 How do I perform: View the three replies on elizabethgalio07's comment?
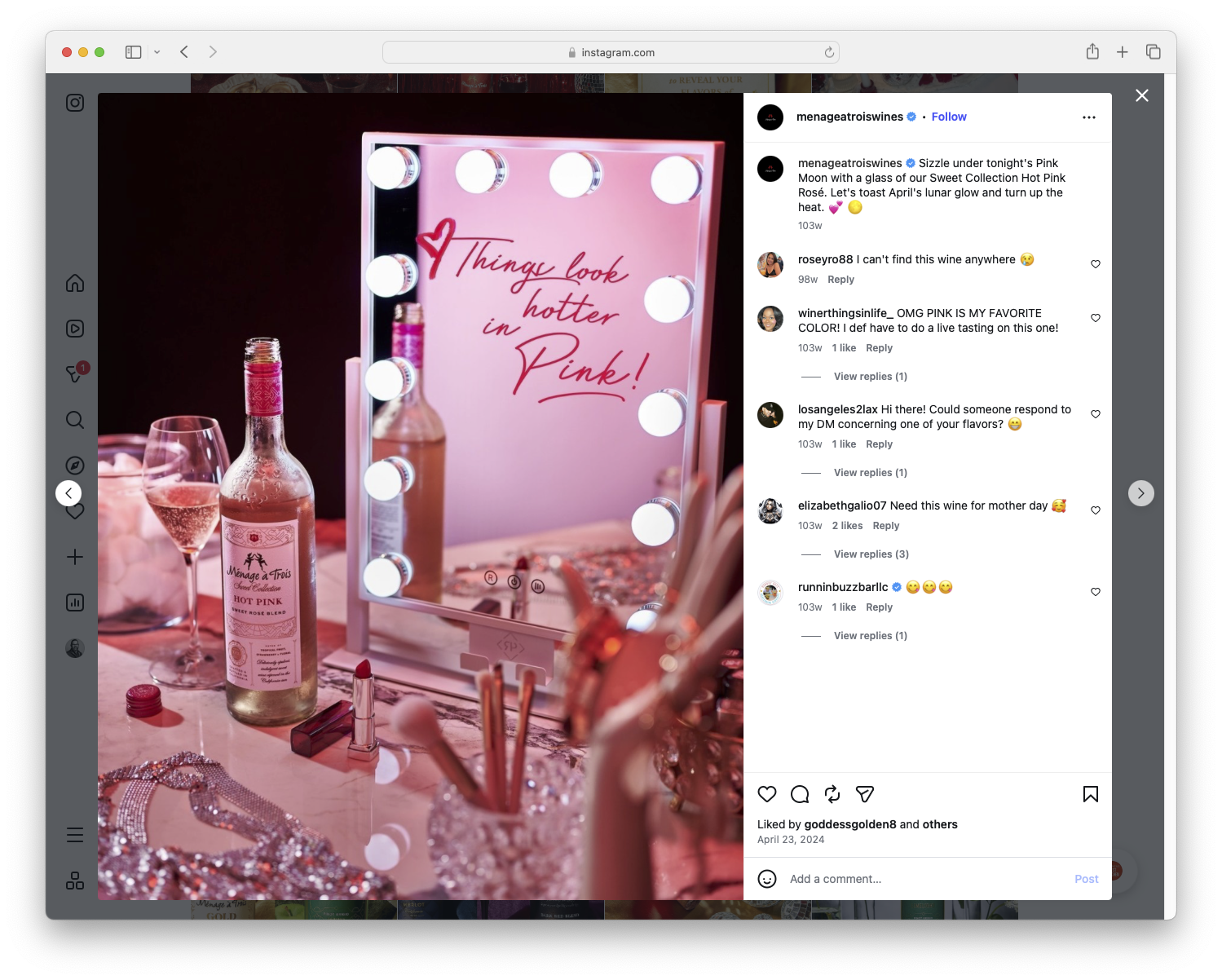click(x=871, y=554)
